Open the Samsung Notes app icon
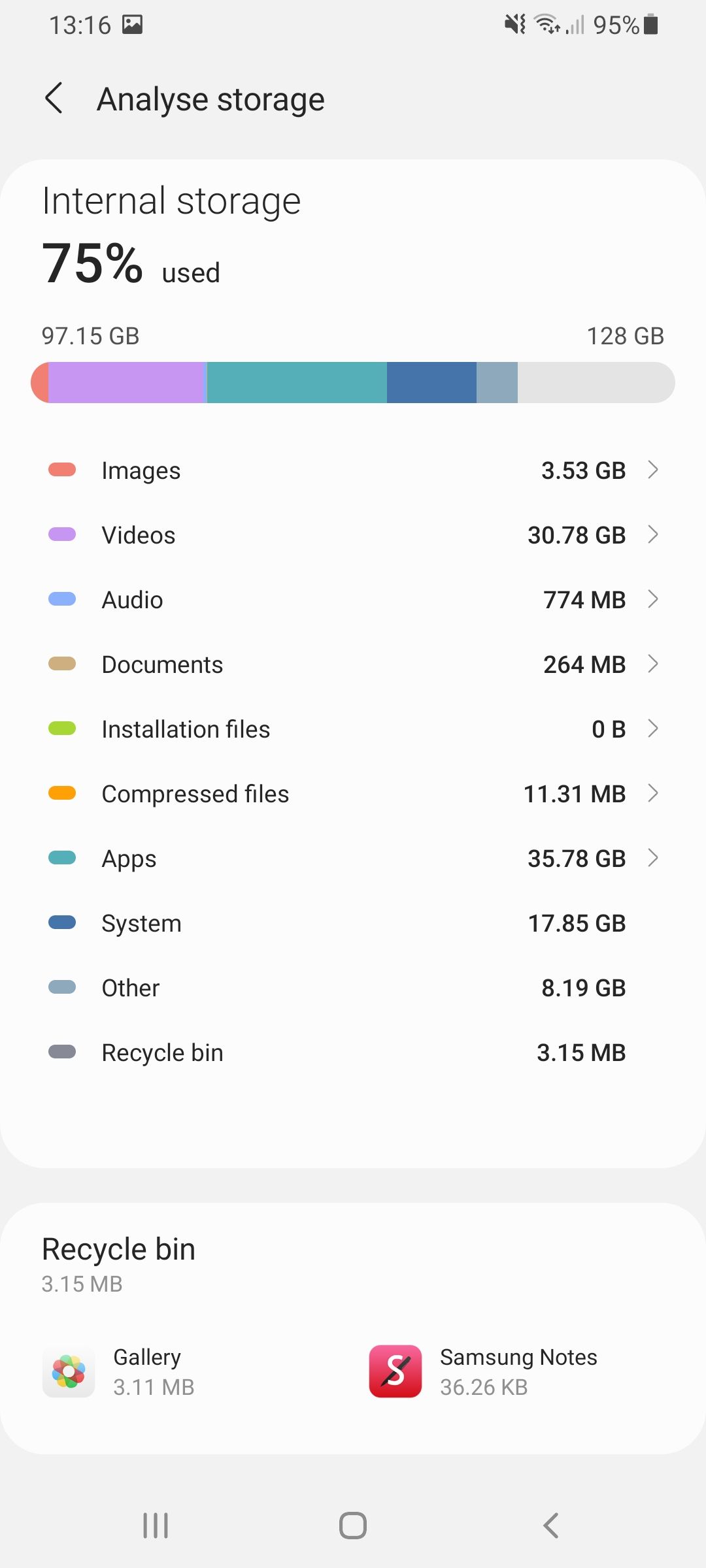Image resolution: width=706 pixels, height=1568 pixels. coord(395,1371)
